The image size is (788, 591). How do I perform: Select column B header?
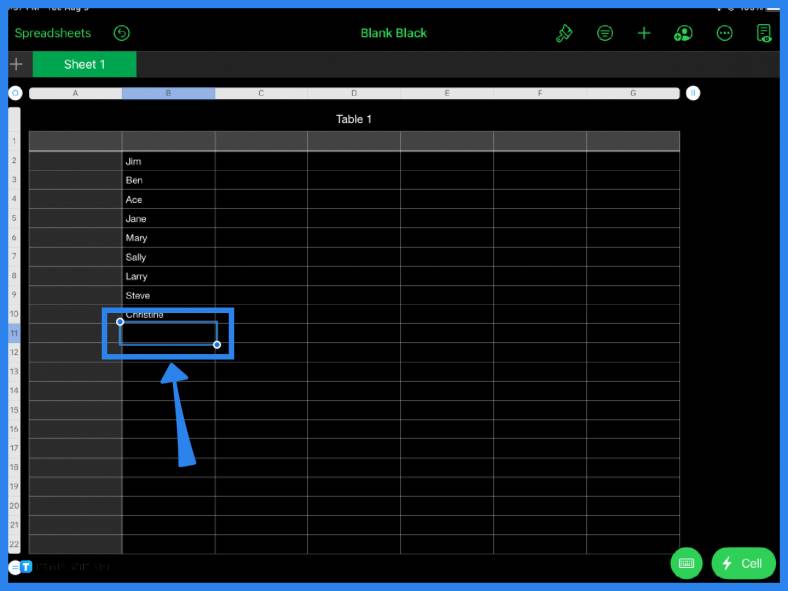[x=168, y=93]
